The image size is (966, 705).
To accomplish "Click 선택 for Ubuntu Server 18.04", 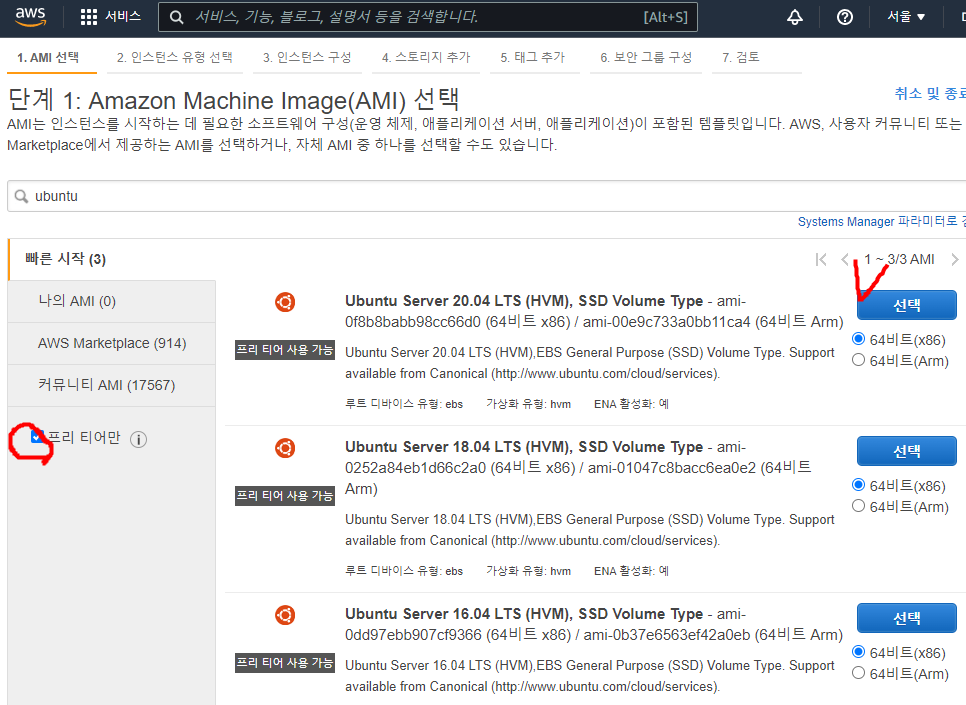I will [x=907, y=451].
